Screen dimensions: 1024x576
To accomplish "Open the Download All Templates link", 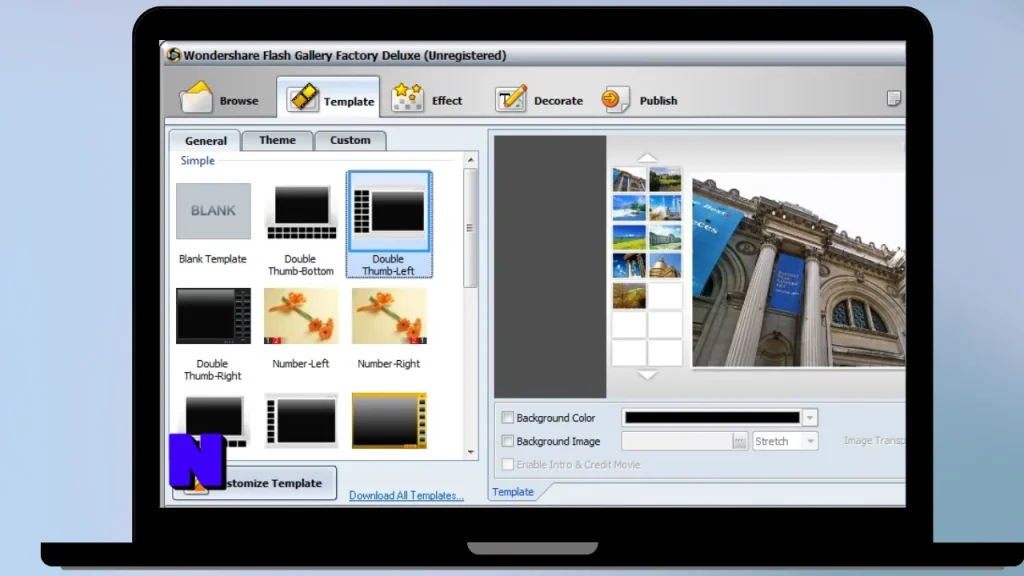I will click(406, 495).
